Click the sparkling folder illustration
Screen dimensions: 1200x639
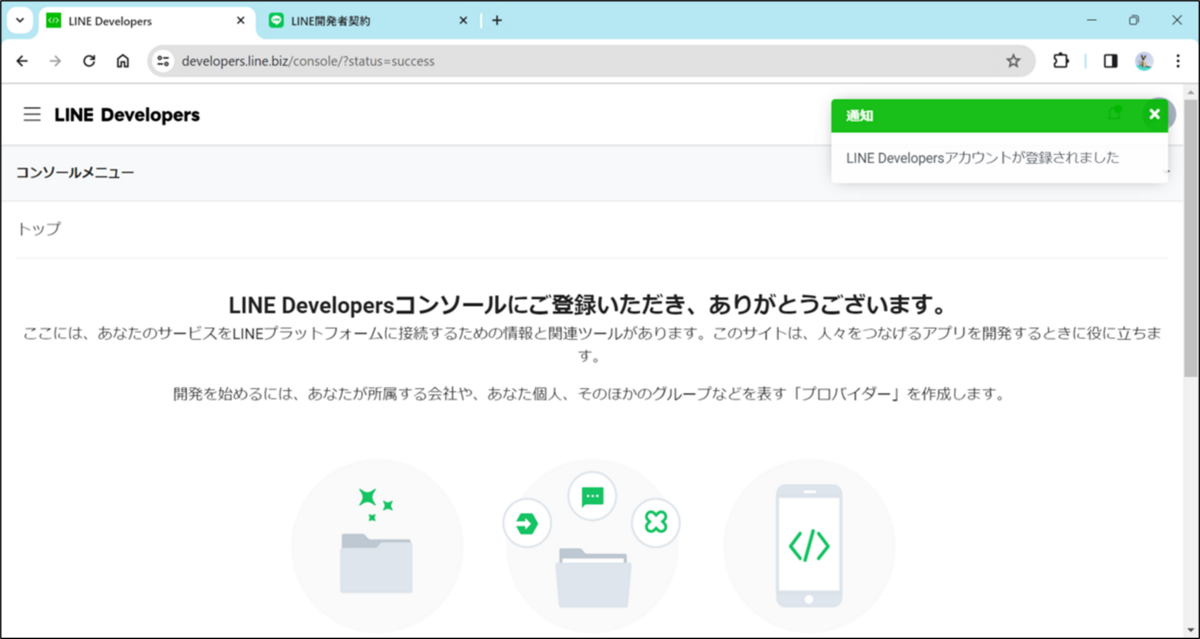point(377,545)
